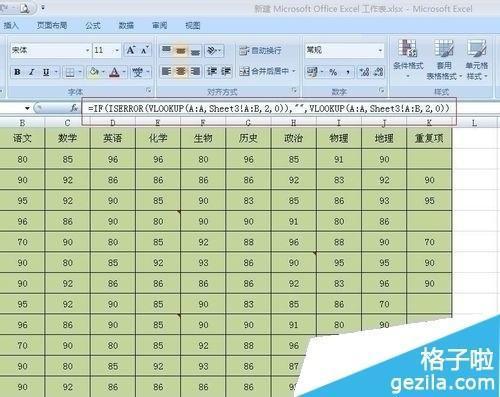Toggle bold formatting
Screen dimensions: 500x397
coord(17,72)
